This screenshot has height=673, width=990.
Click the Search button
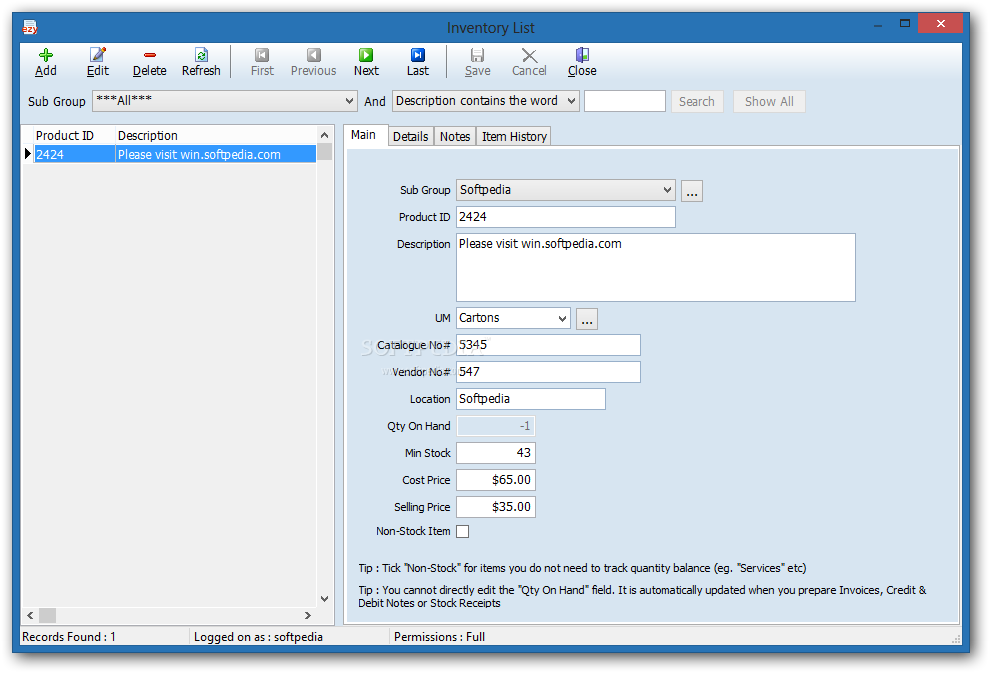click(x=696, y=102)
